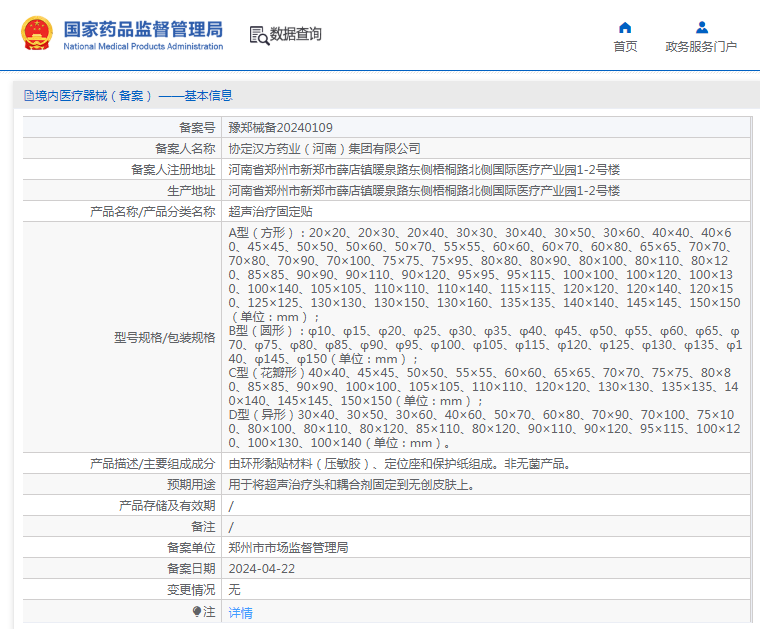The image size is (760, 629).
Task: Click the 产品描述/主要组成成分 label
Action: [x=153, y=464]
